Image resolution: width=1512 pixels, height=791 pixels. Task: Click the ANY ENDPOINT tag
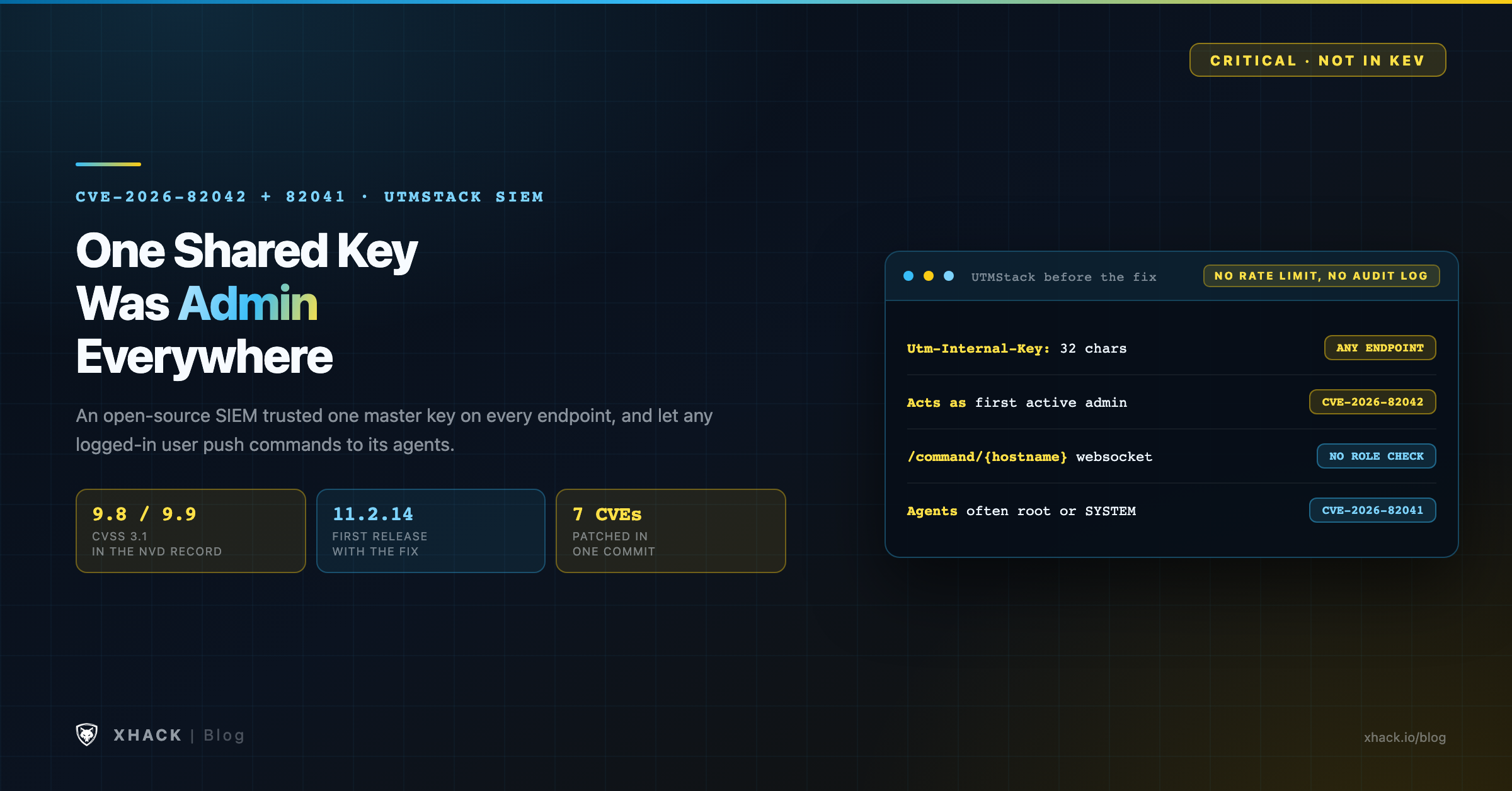tap(1380, 348)
